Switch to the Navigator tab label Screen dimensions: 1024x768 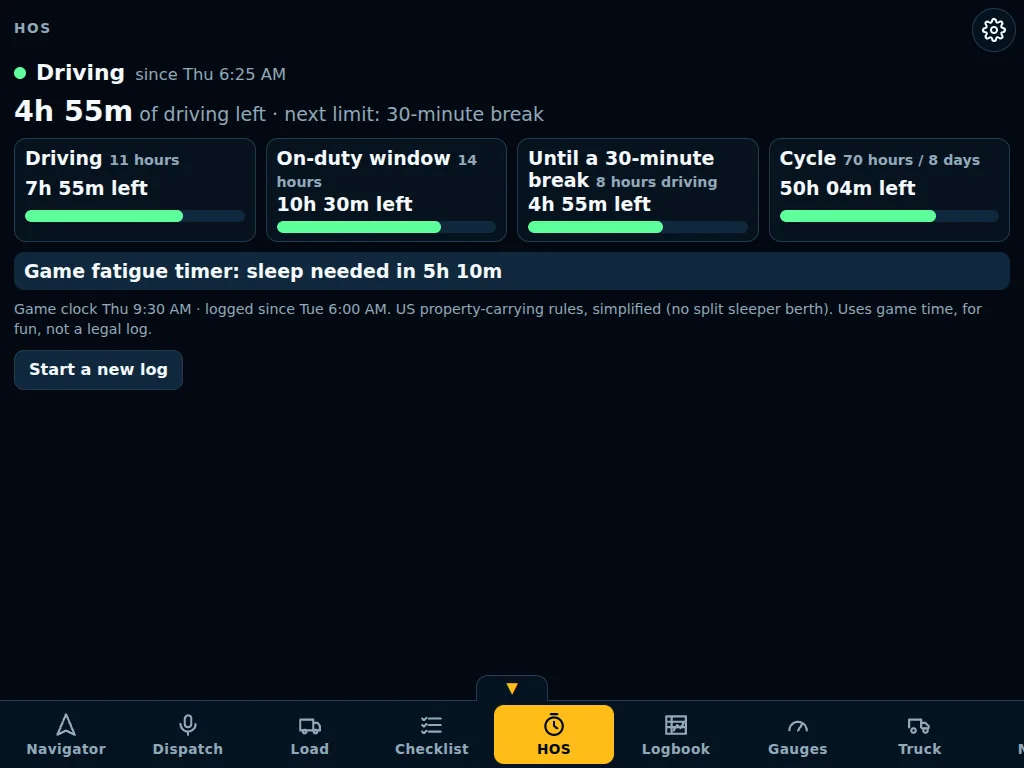point(66,749)
